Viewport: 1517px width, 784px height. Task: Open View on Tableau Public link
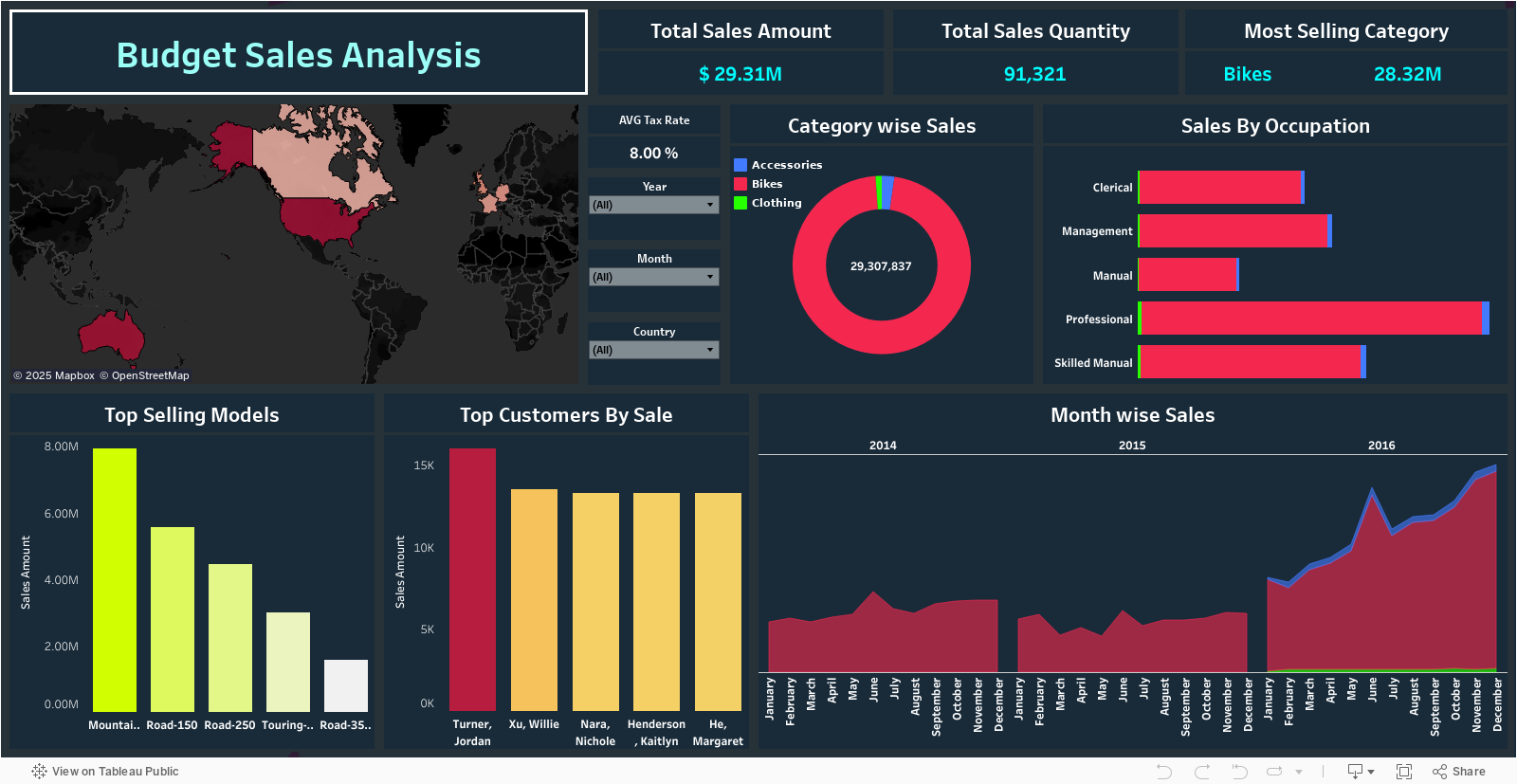115,772
